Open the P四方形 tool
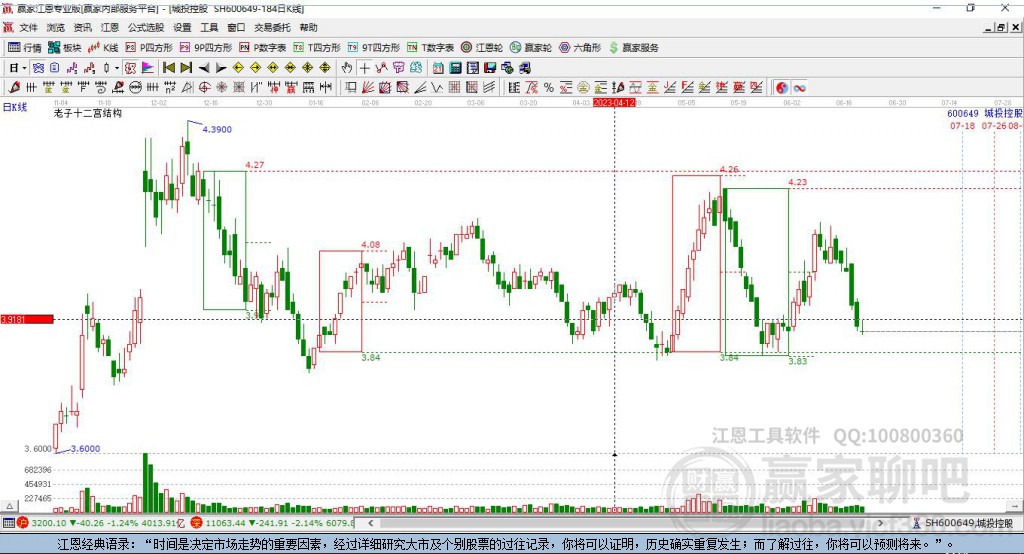Viewport: 1024px width, 554px height. tap(149, 48)
